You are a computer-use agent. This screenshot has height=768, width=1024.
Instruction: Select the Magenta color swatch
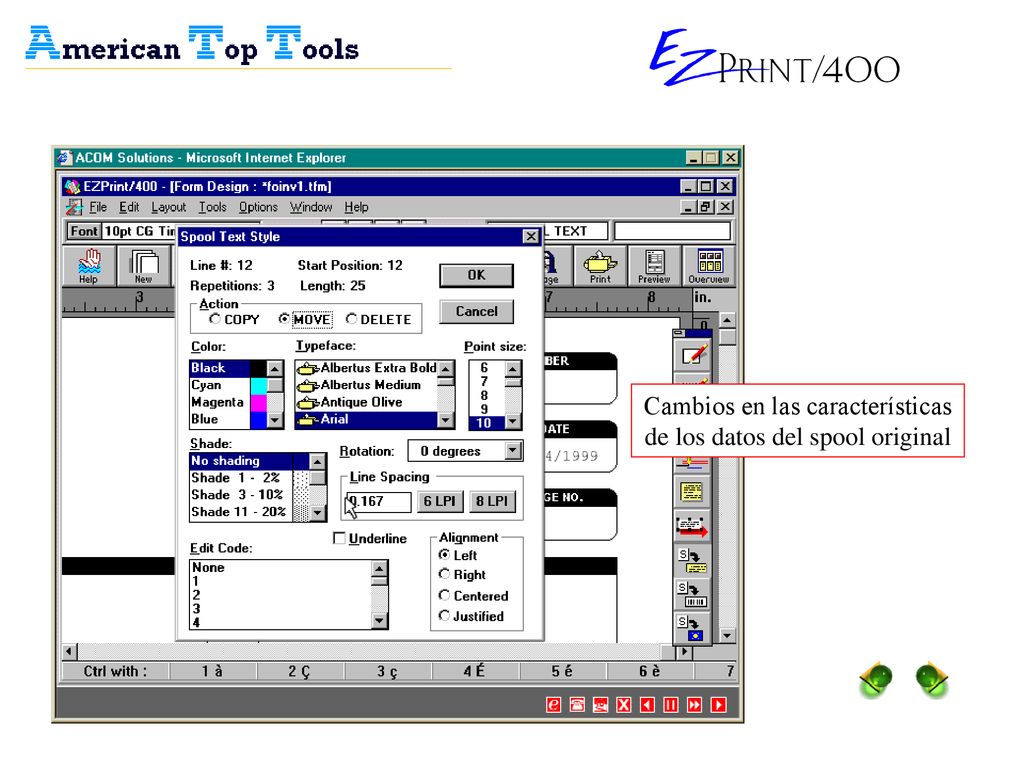coord(258,402)
